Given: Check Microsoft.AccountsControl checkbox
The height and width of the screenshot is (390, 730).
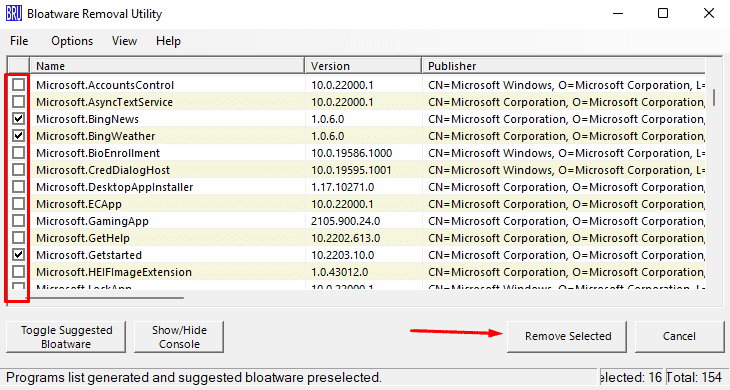Looking at the screenshot, I should click(x=19, y=85).
